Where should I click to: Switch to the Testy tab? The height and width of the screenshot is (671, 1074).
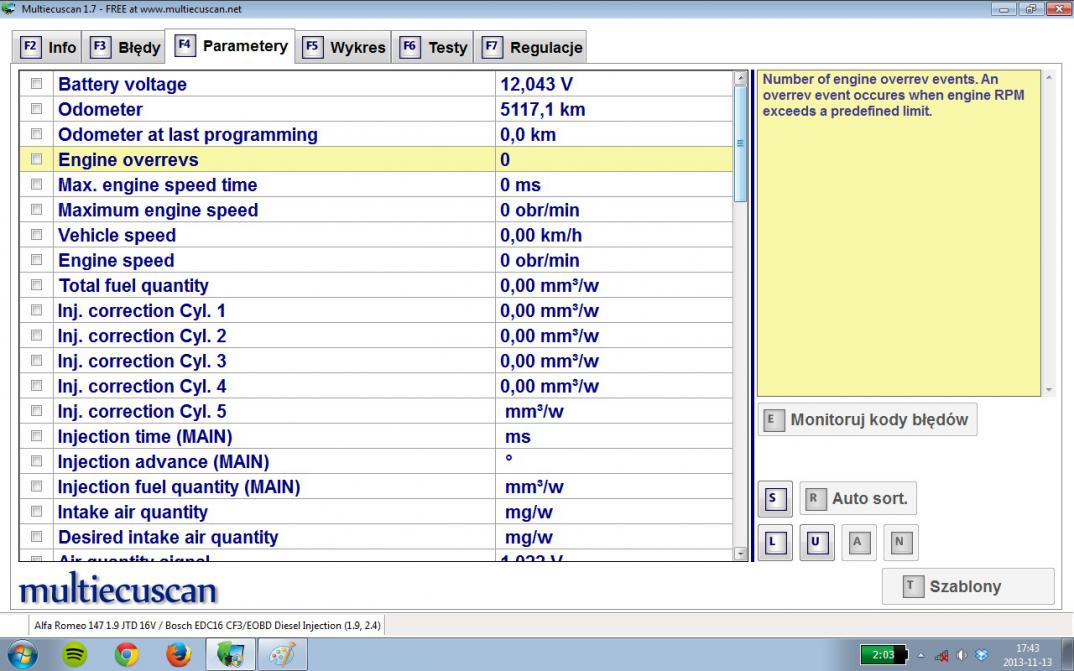[x=433, y=47]
